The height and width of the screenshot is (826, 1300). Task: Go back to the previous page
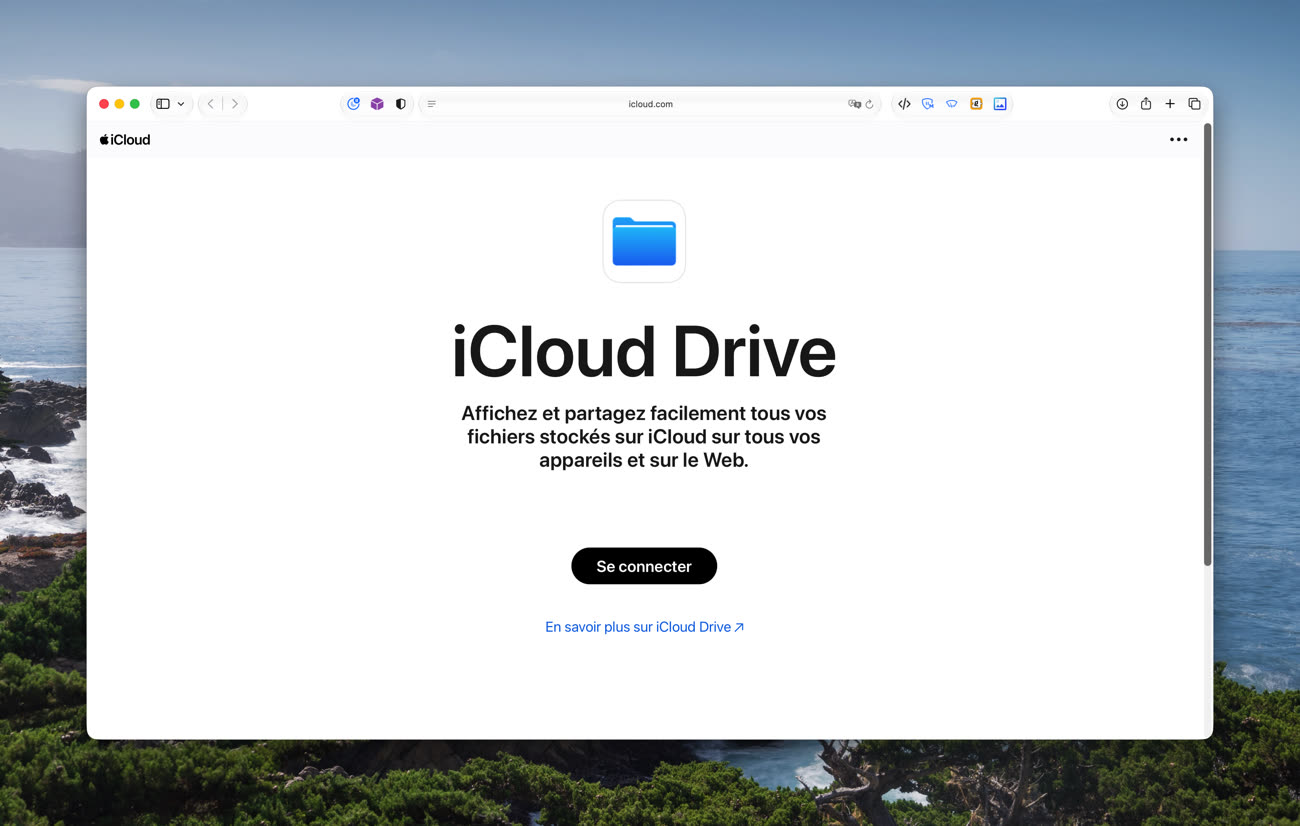(x=210, y=104)
